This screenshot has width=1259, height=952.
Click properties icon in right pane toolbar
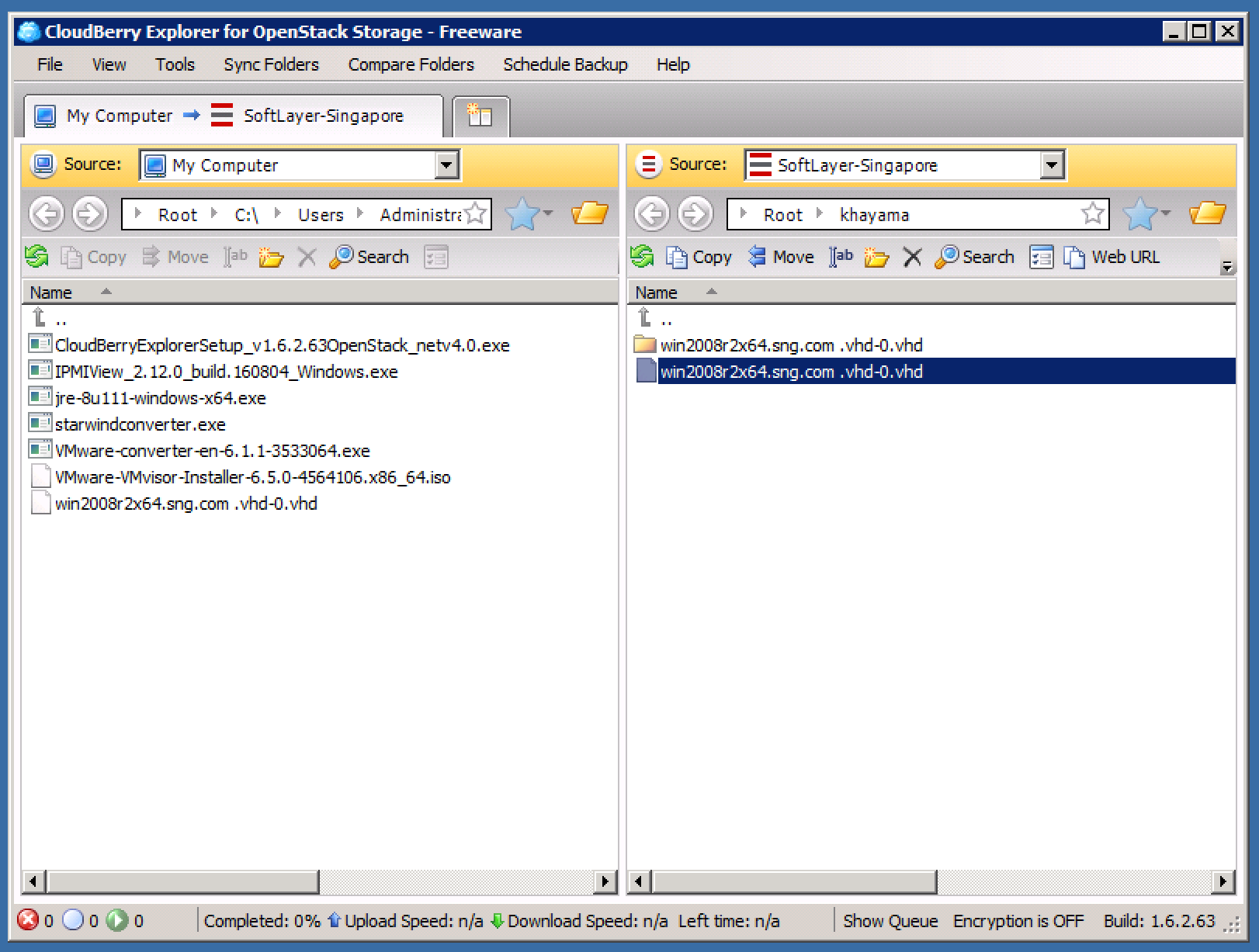(x=1041, y=257)
